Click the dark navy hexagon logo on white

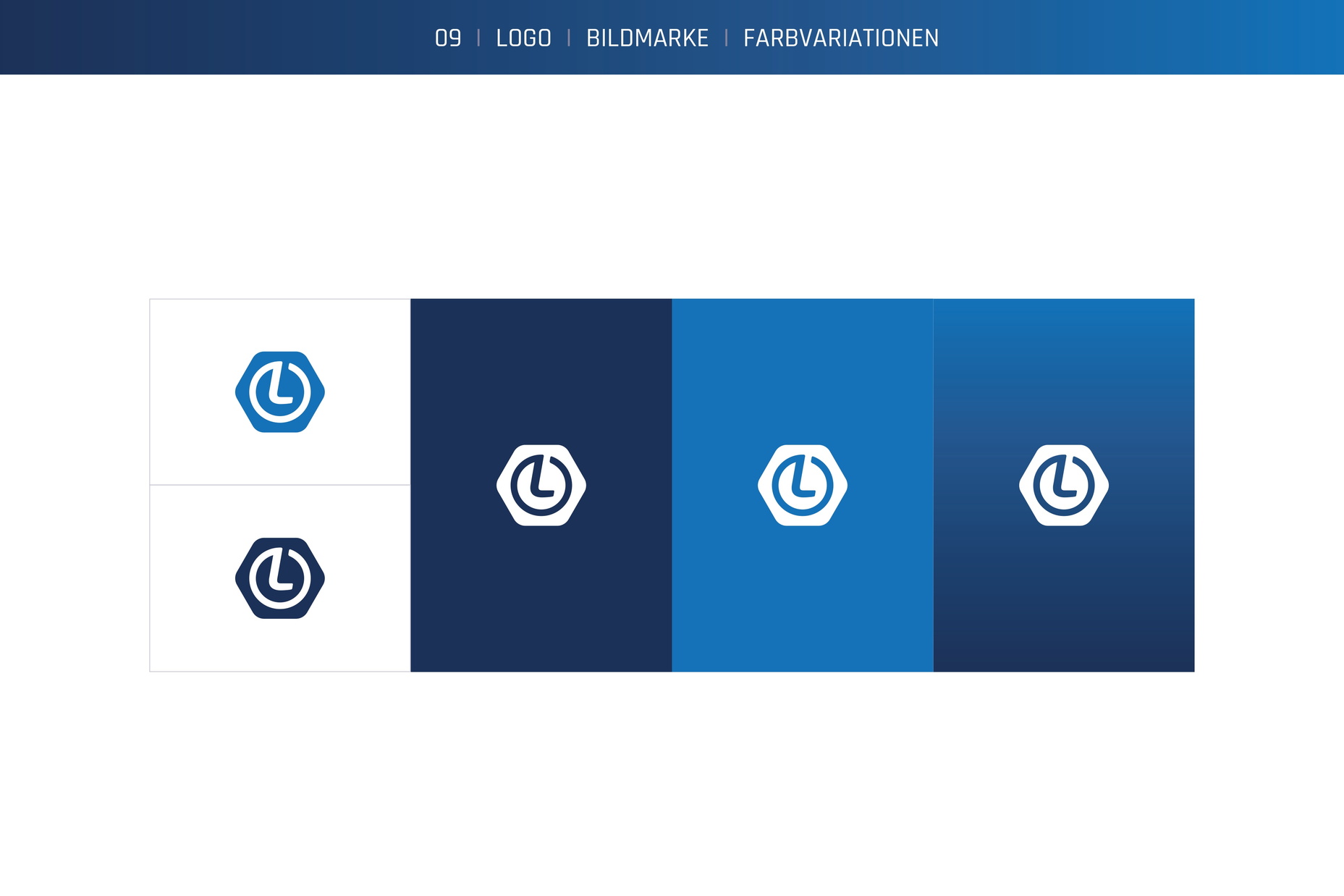280,578
